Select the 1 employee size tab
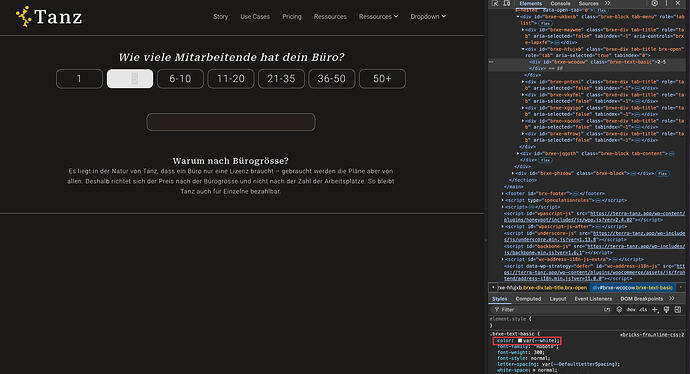 click(79, 79)
